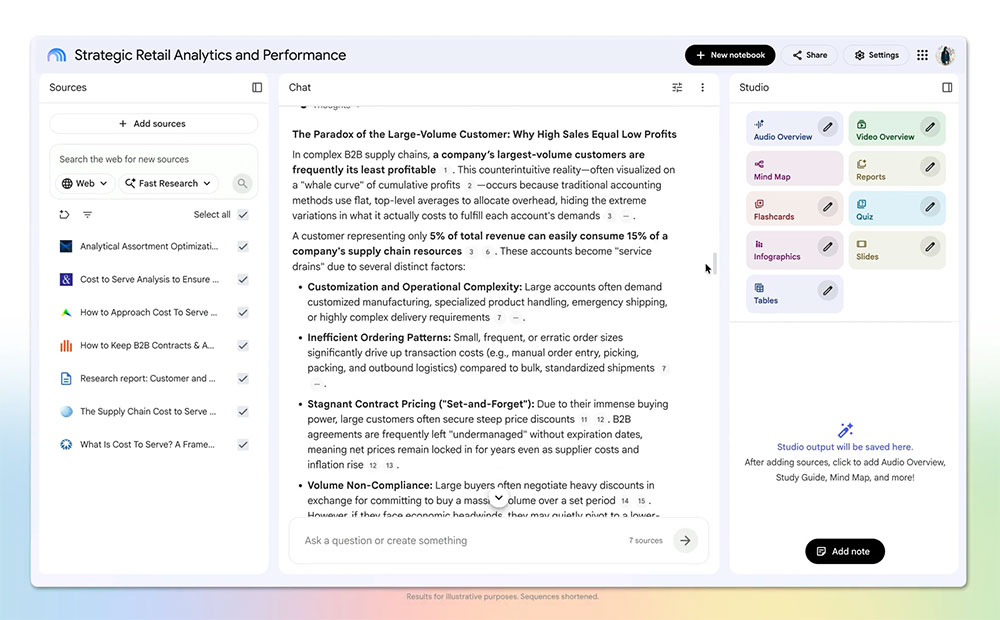
Task: Expand citations after 'each account's demands'
Action: coord(626,216)
